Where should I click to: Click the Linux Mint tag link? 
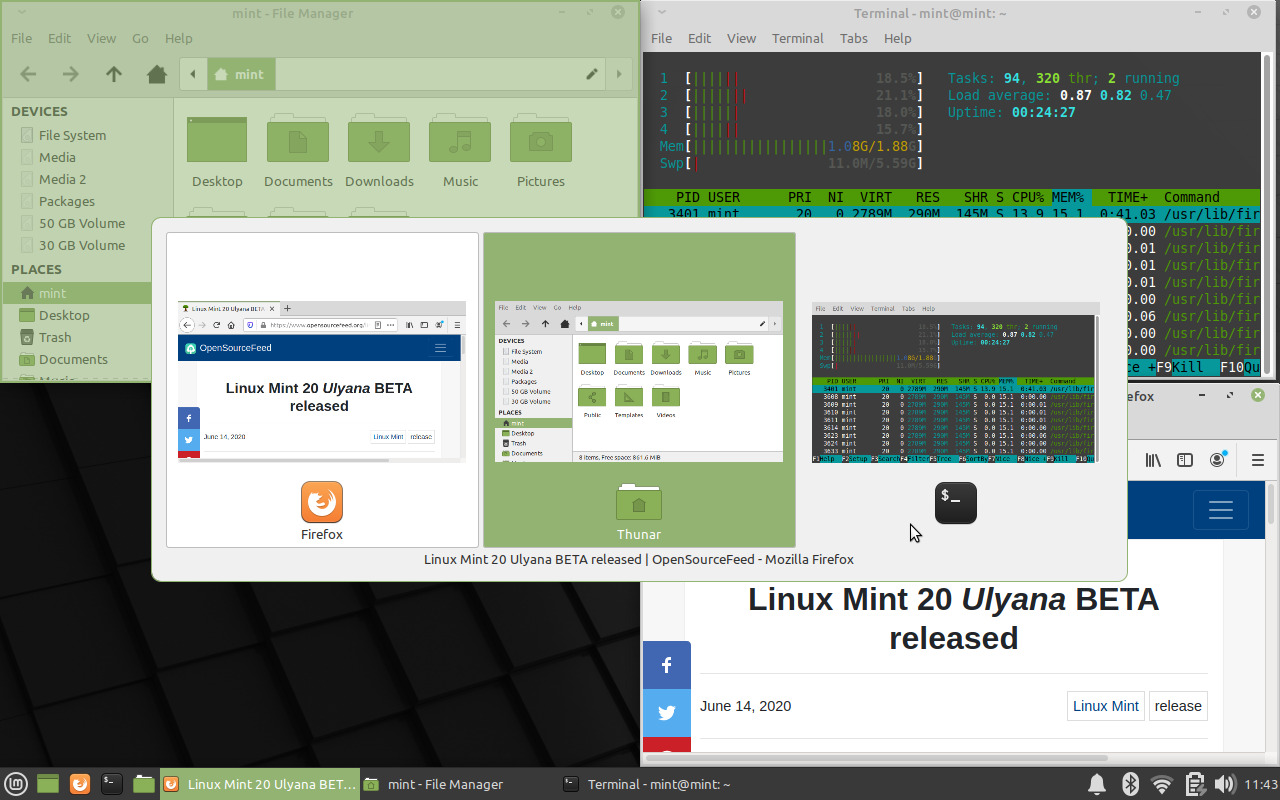(x=1105, y=706)
